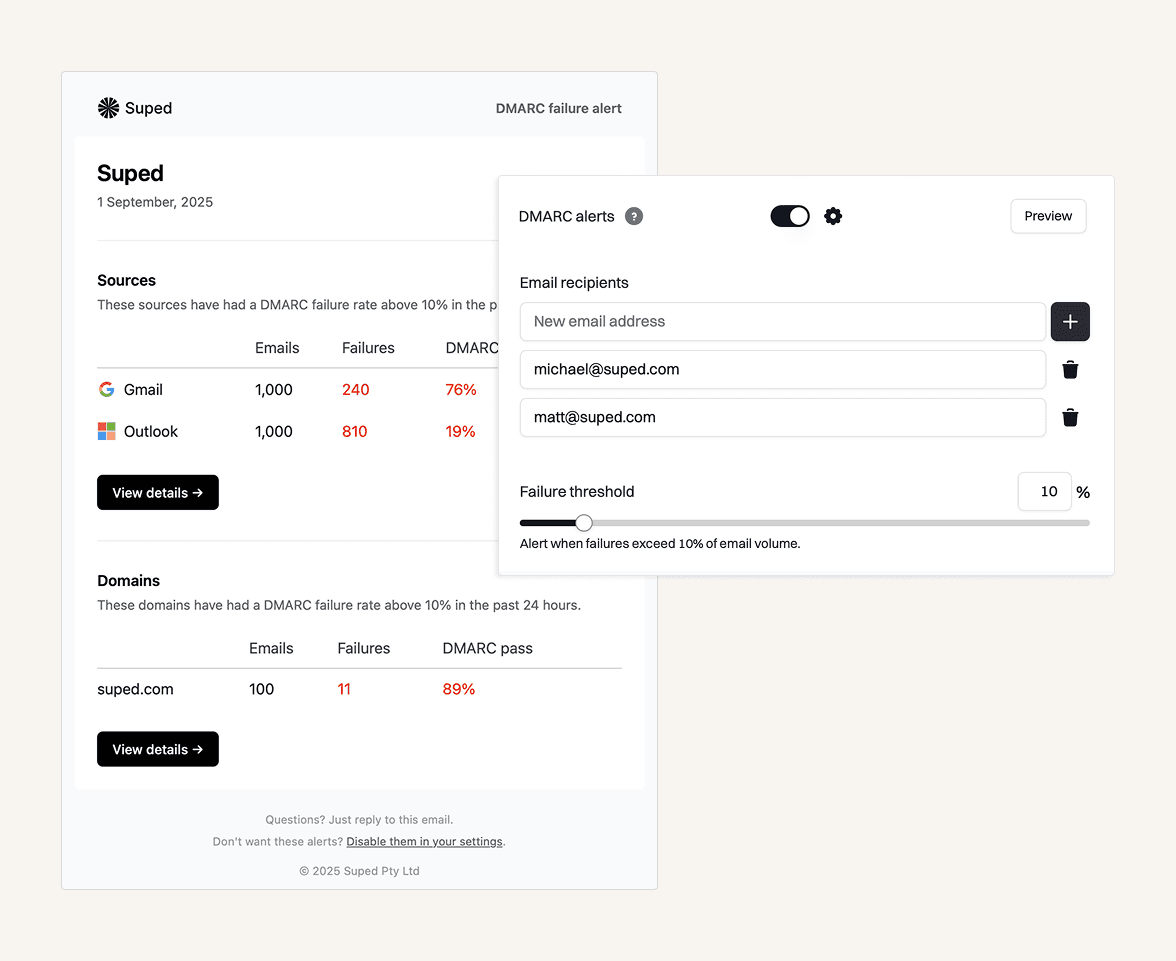Select the Outlook source icon

[106, 431]
